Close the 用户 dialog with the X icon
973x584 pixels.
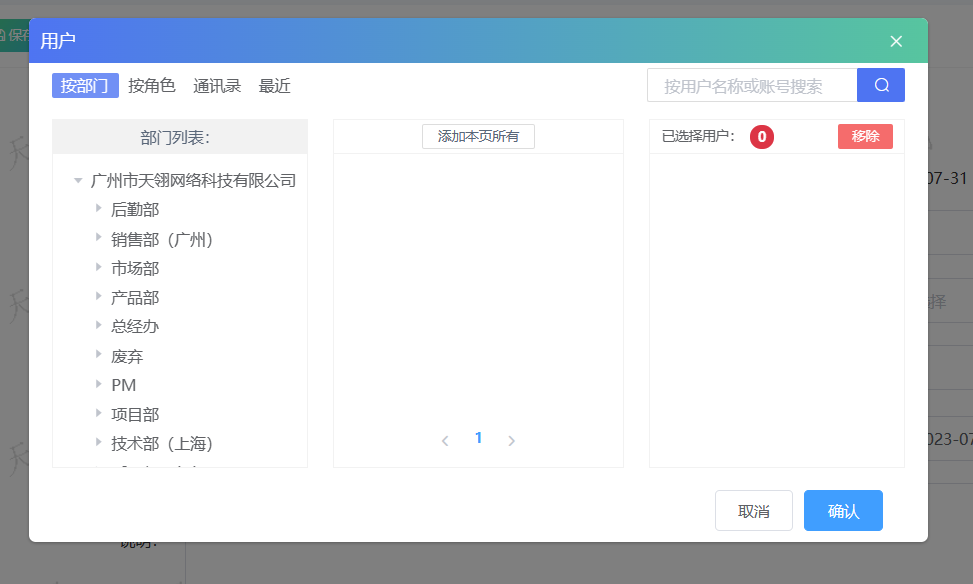click(896, 41)
